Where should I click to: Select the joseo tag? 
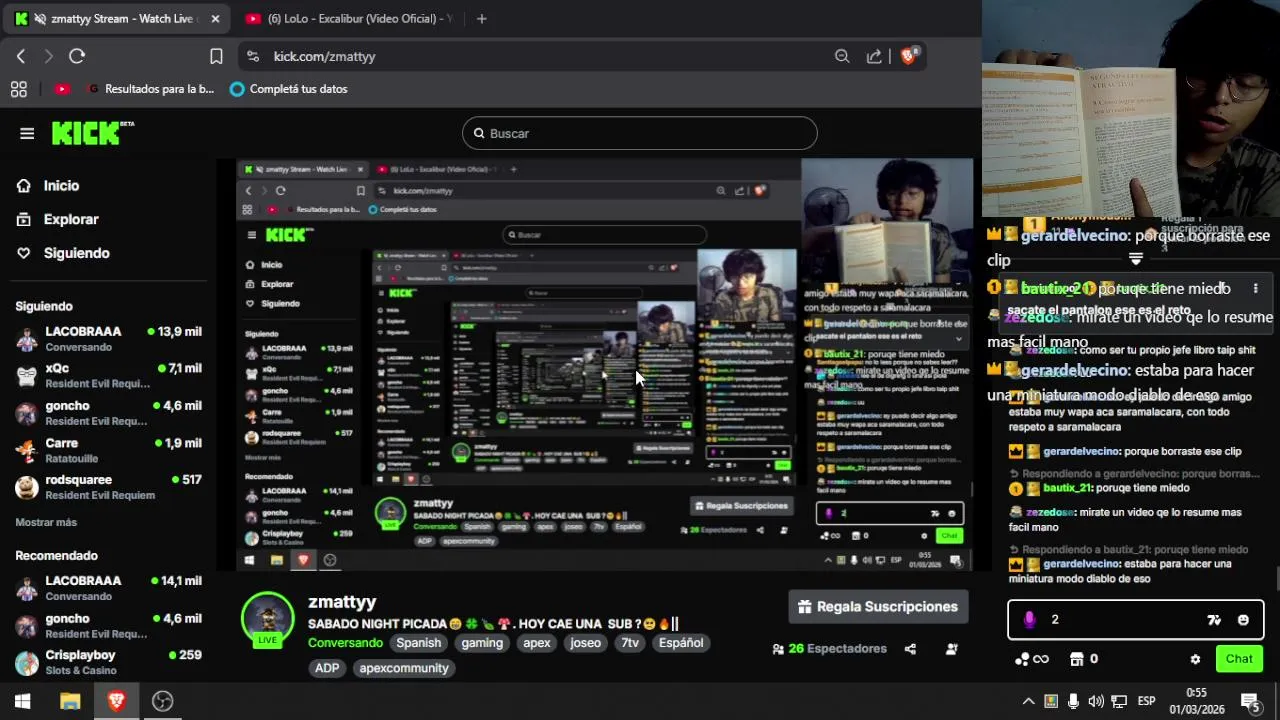click(585, 643)
